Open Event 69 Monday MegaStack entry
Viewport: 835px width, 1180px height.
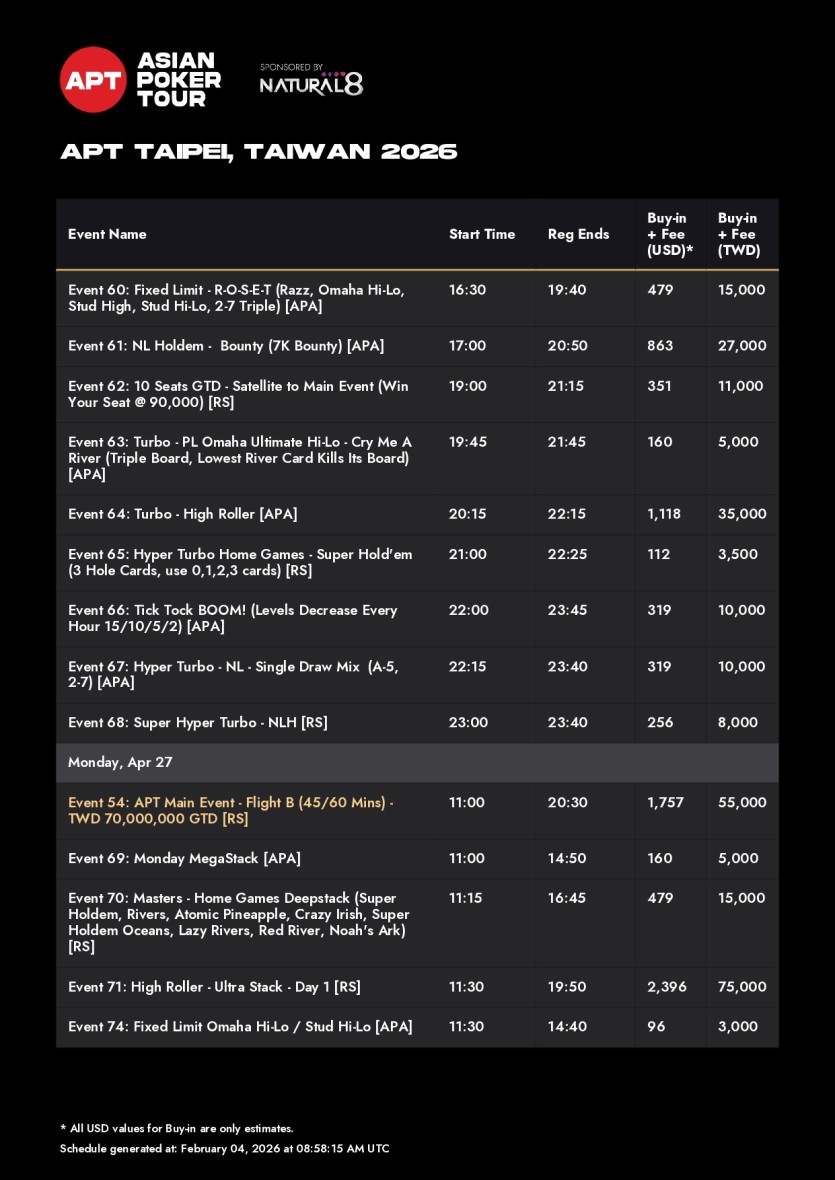click(184, 858)
